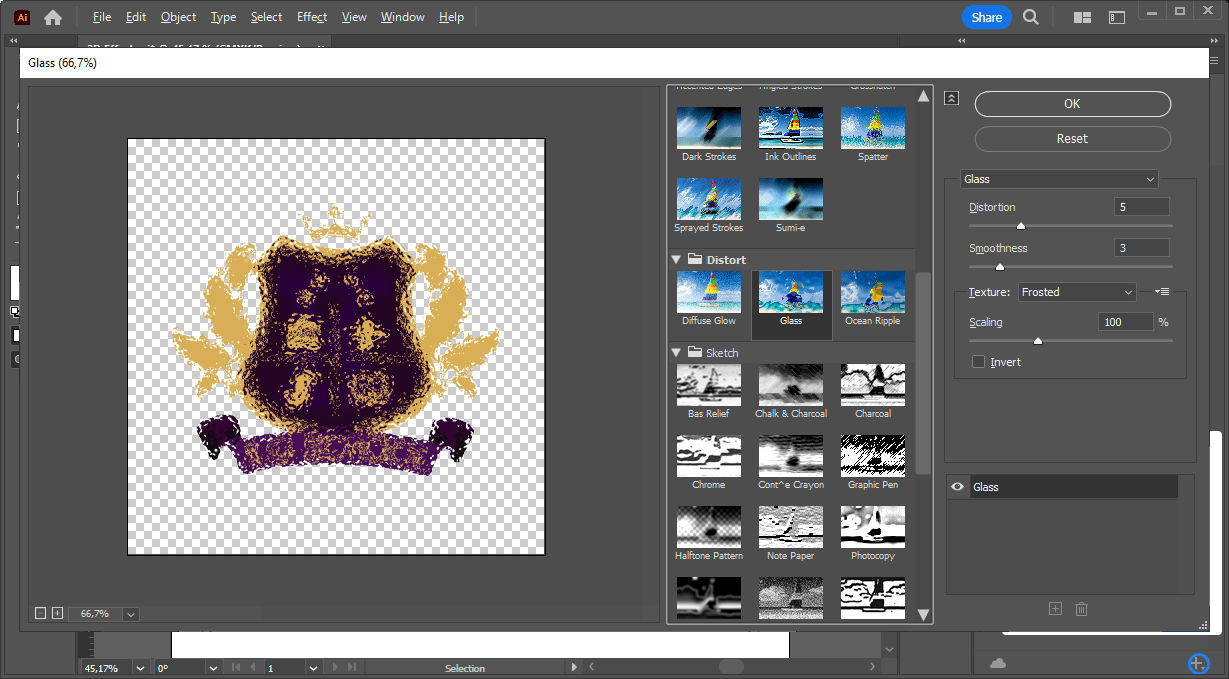Expand the status bar Selection arrow
Image resolution: width=1229 pixels, height=679 pixels.
click(574, 667)
